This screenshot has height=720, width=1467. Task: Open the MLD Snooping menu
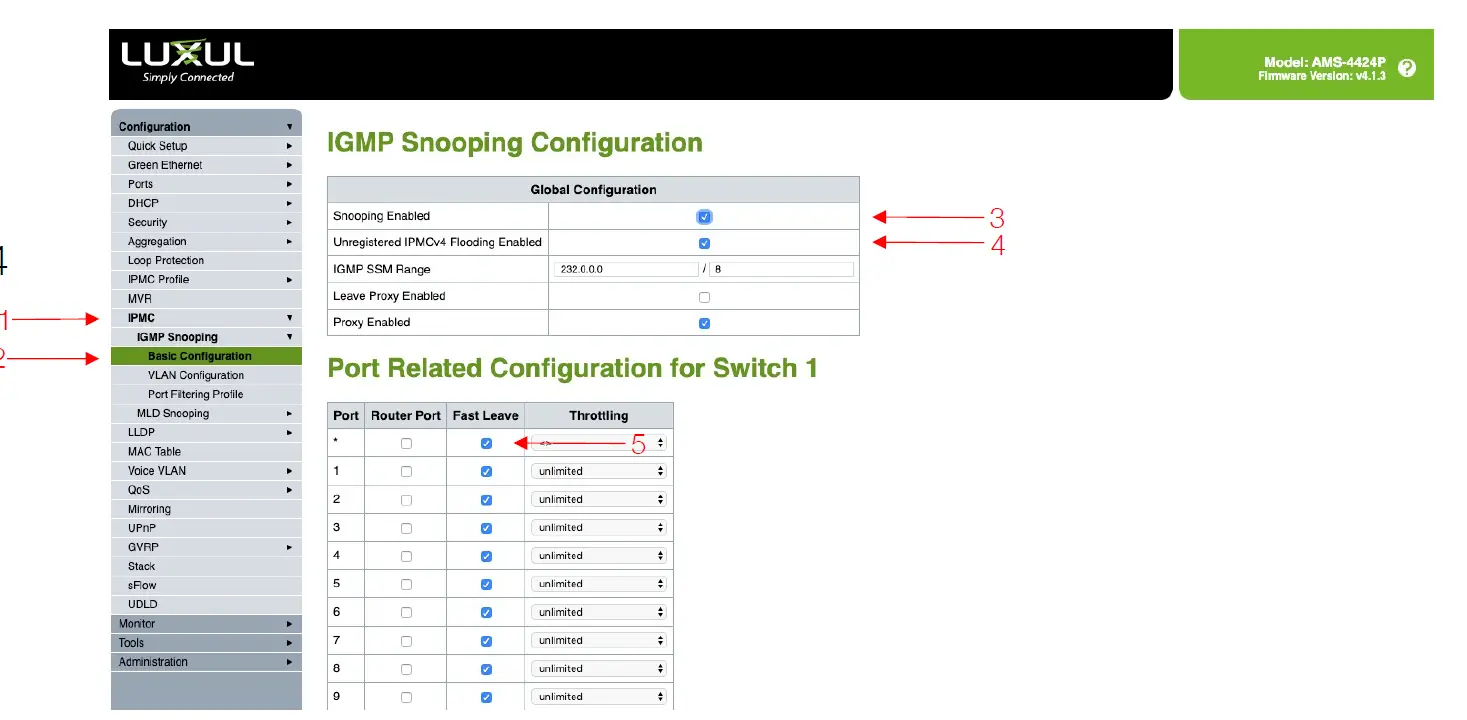click(206, 412)
